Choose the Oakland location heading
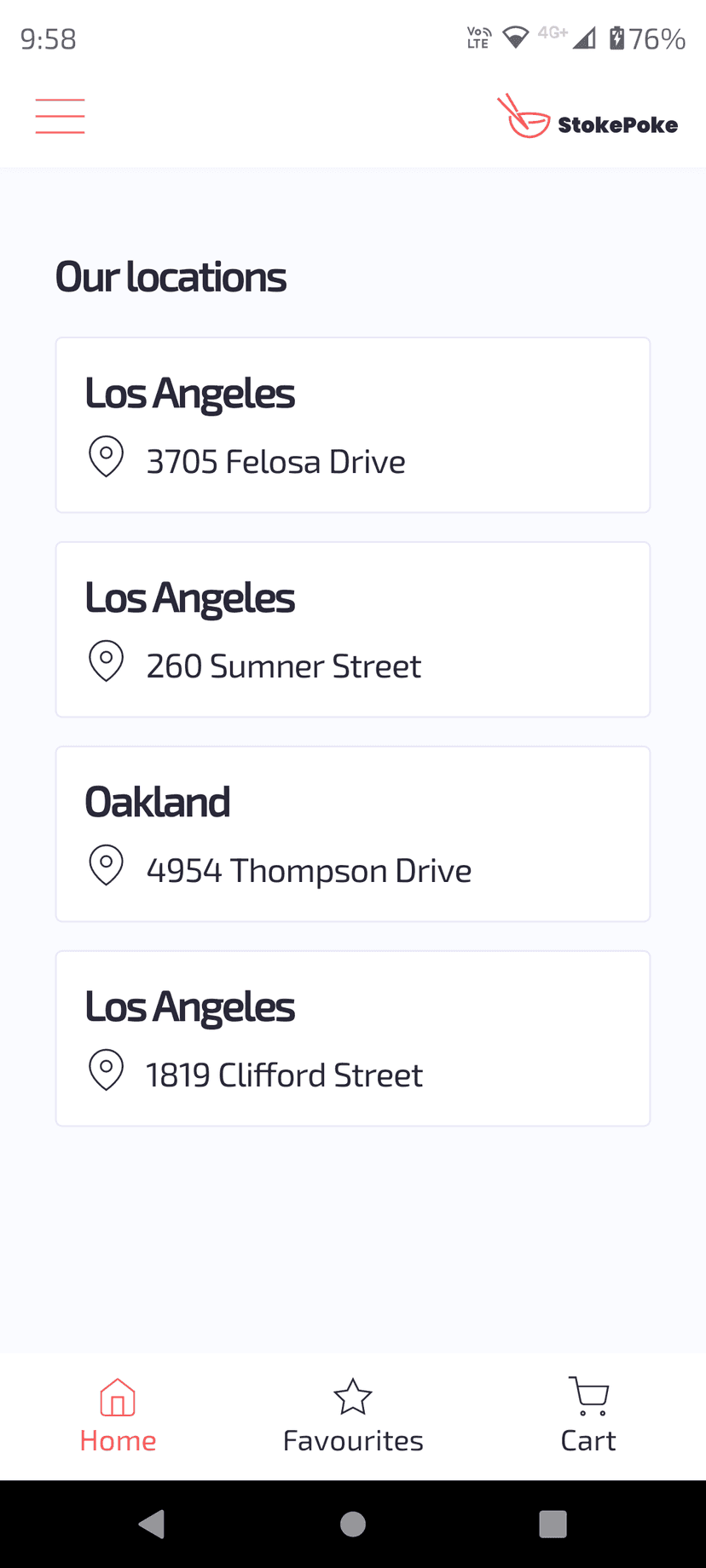The height and width of the screenshot is (1568, 706). tap(158, 802)
